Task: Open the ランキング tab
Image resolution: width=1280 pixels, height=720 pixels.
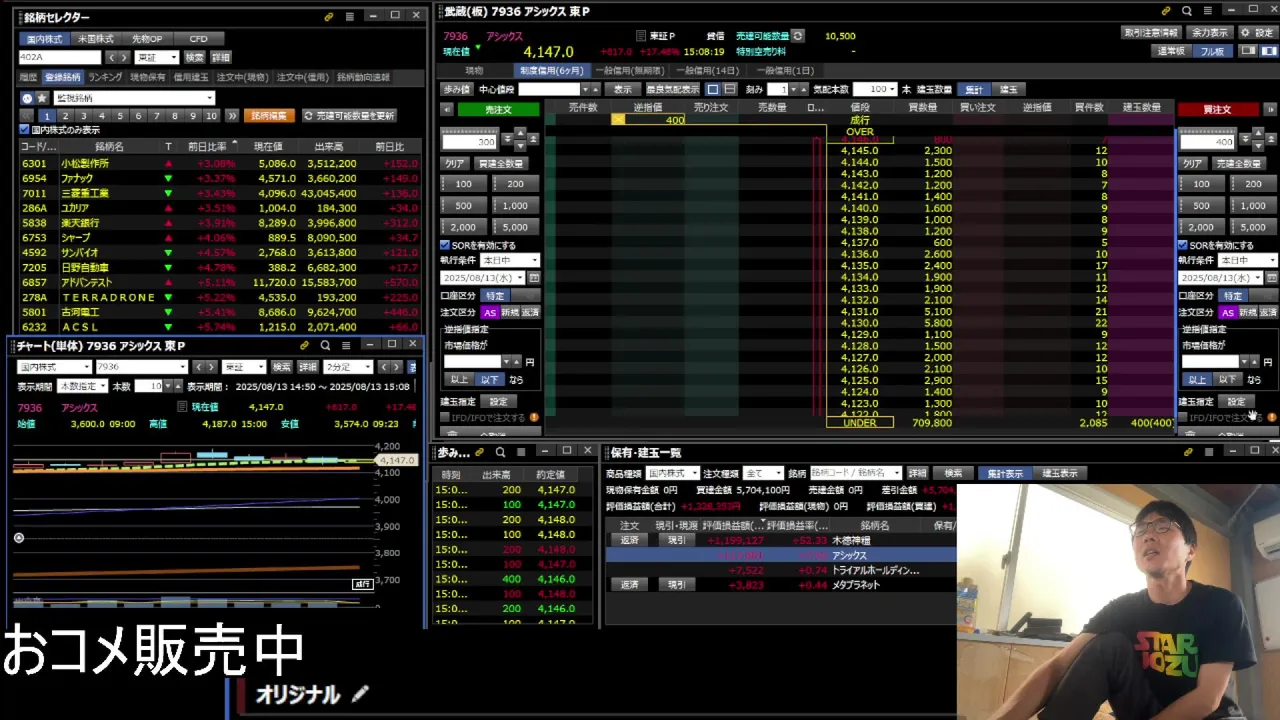Action: pos(105,77)
